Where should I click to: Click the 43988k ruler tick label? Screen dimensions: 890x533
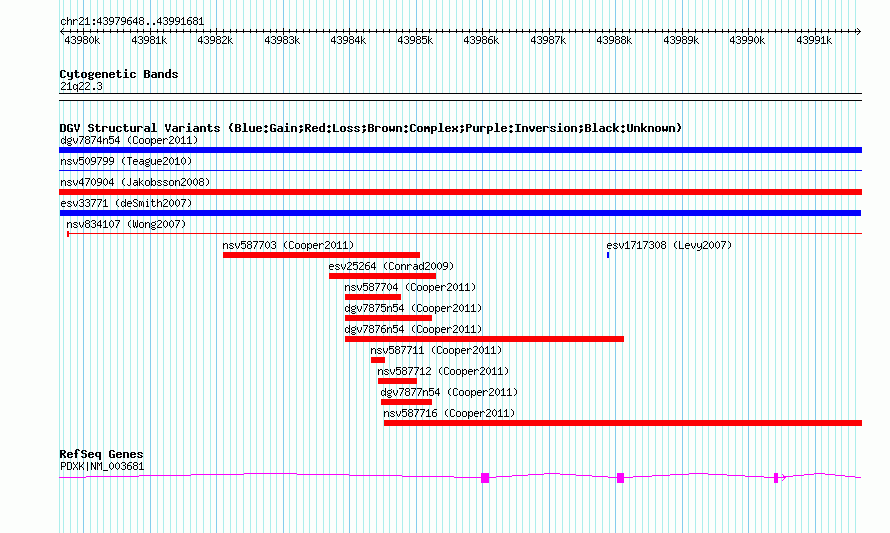[x=614, y=40]
